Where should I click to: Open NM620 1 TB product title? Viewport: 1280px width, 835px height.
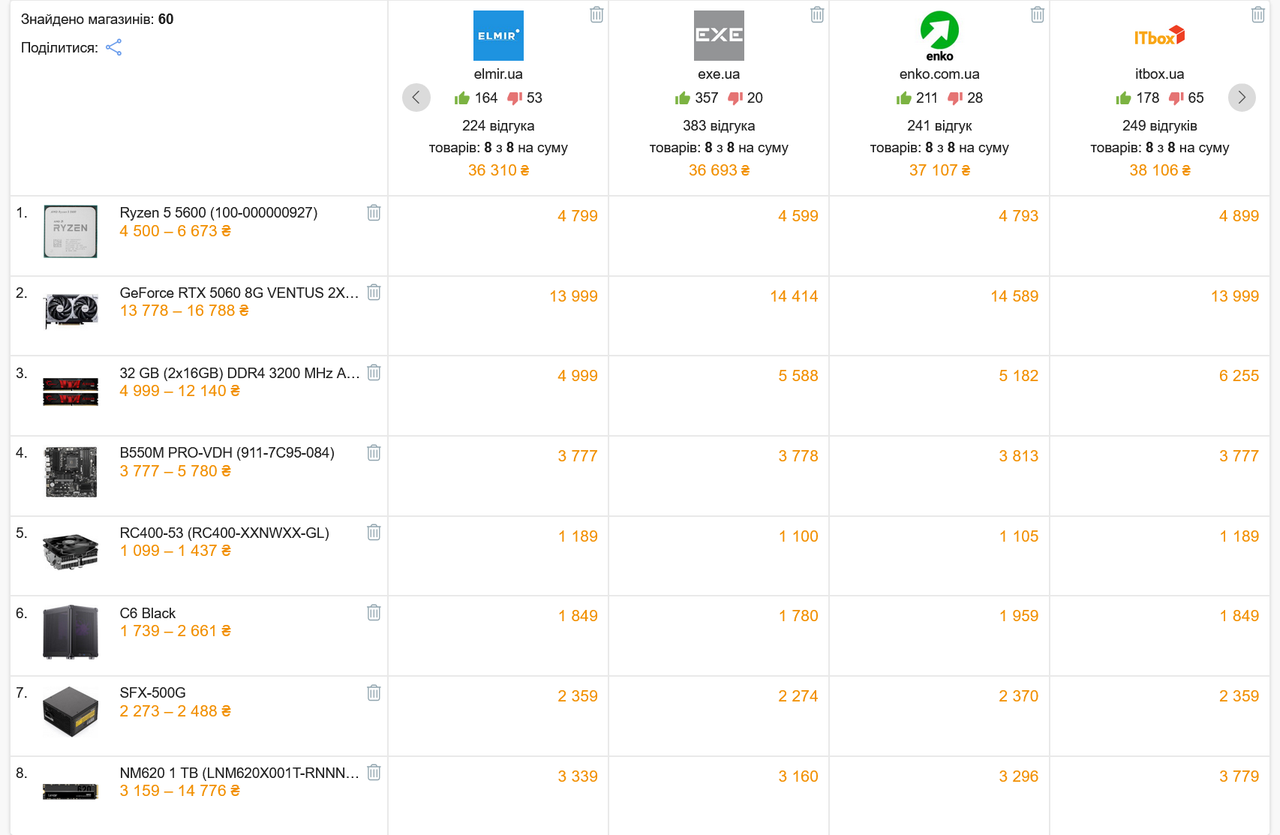(239, 772)
